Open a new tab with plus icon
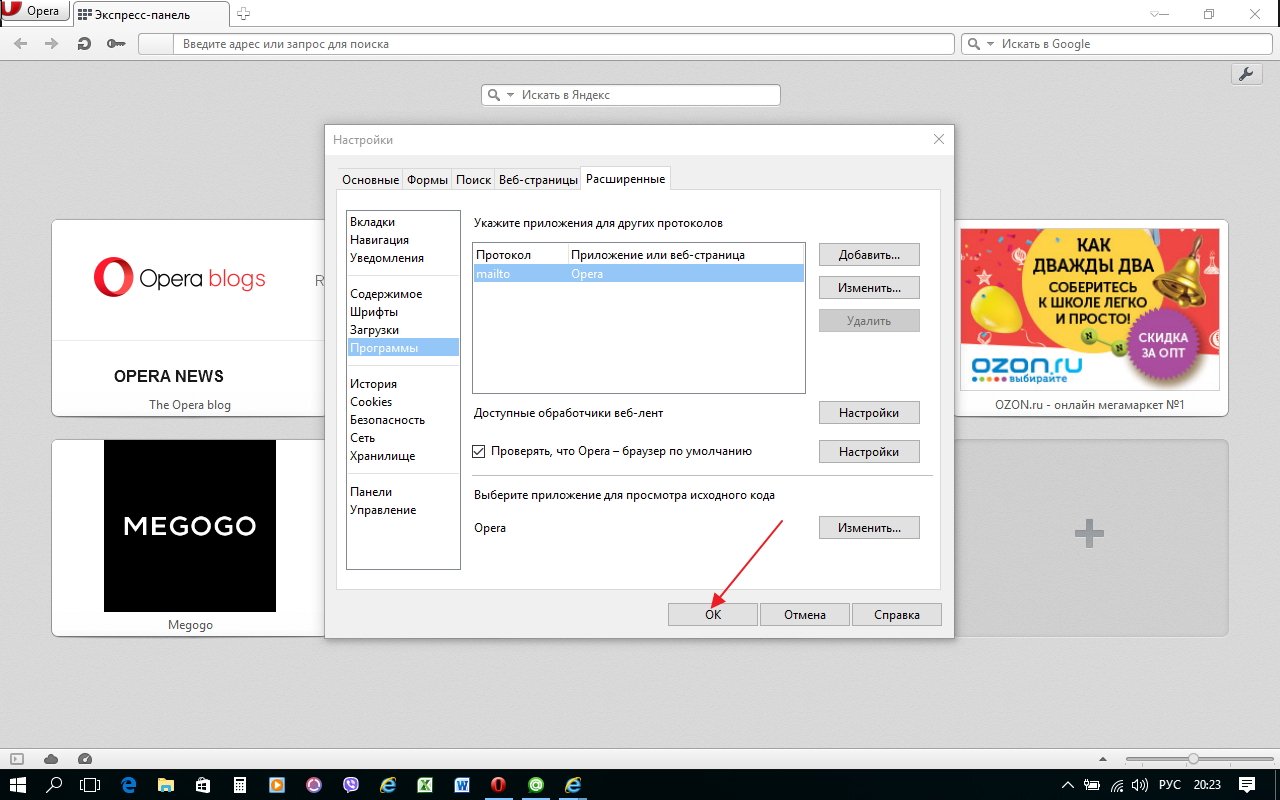Image resolution: width=1280 pixels, height=800 pixels. coord(244,14)
